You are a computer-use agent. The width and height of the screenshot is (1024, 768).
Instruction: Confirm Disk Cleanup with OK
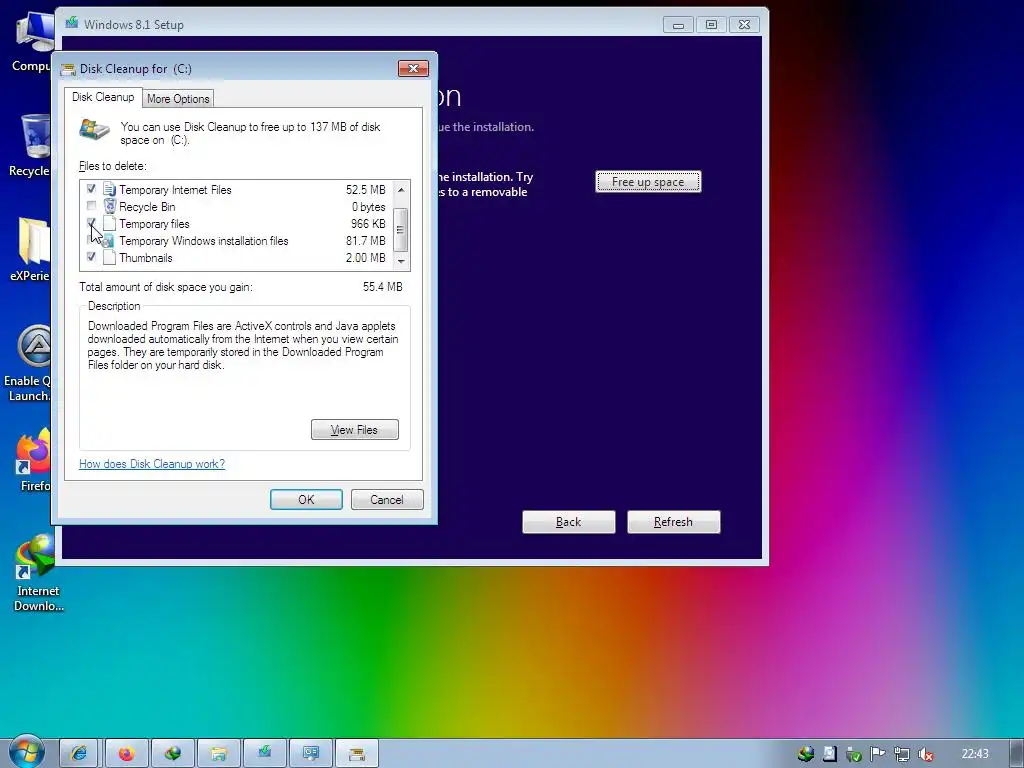coord(306,500)
